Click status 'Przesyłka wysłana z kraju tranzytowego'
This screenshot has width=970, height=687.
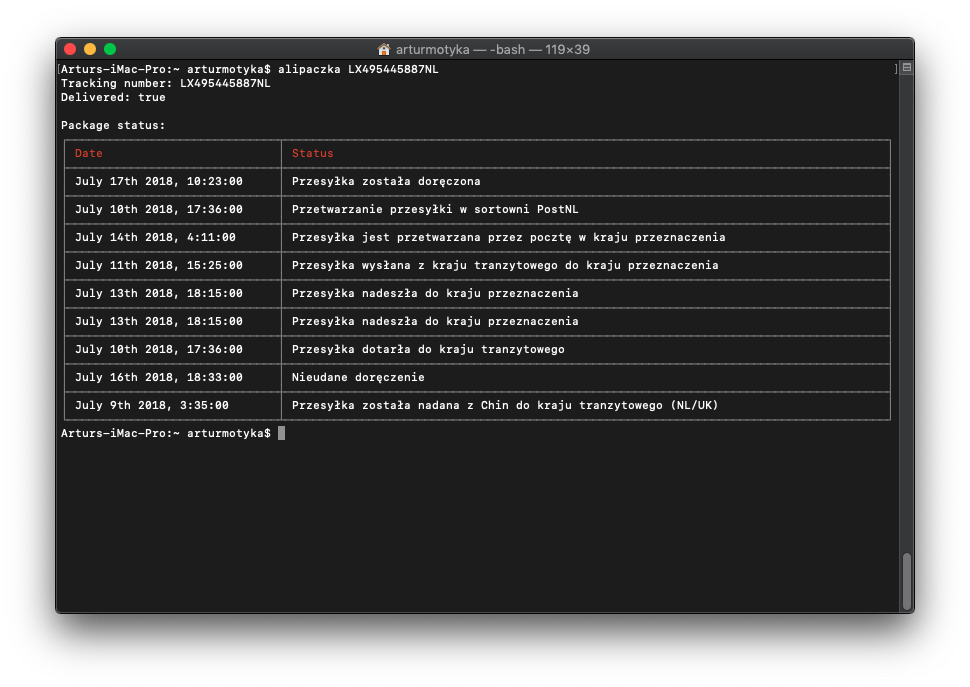[424, 265]
